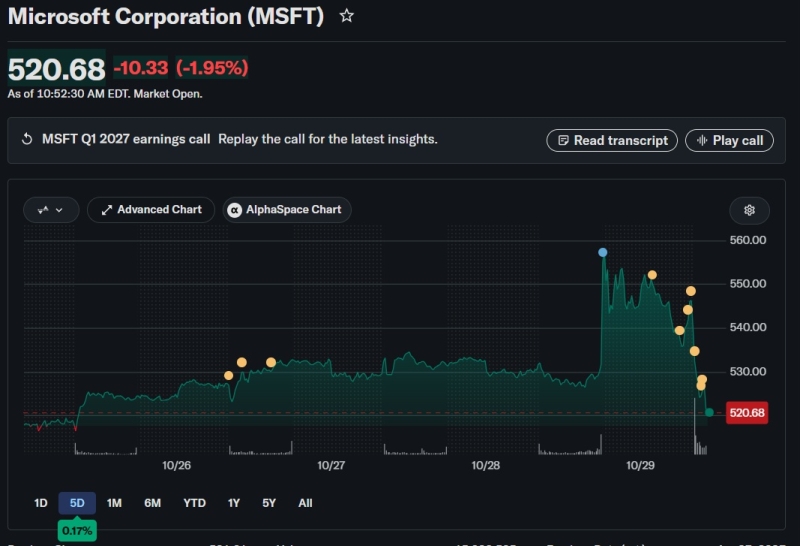The width and height of the screenshot is (800, 546).
Task: Select the 5Y time range
Action: pos(269,503)
